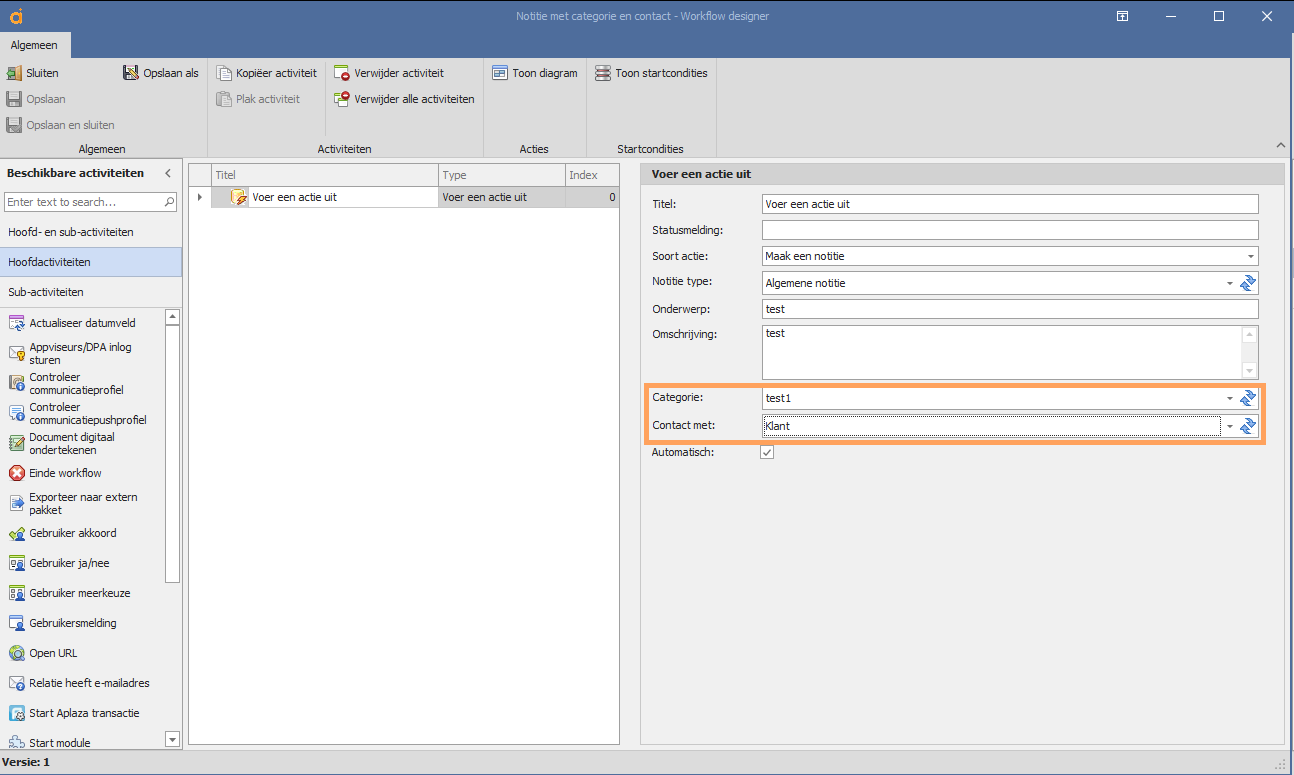
Task: Select the Document digitaal ondertekenen icon
Action: pyautogui.click(x=16, y=443)
